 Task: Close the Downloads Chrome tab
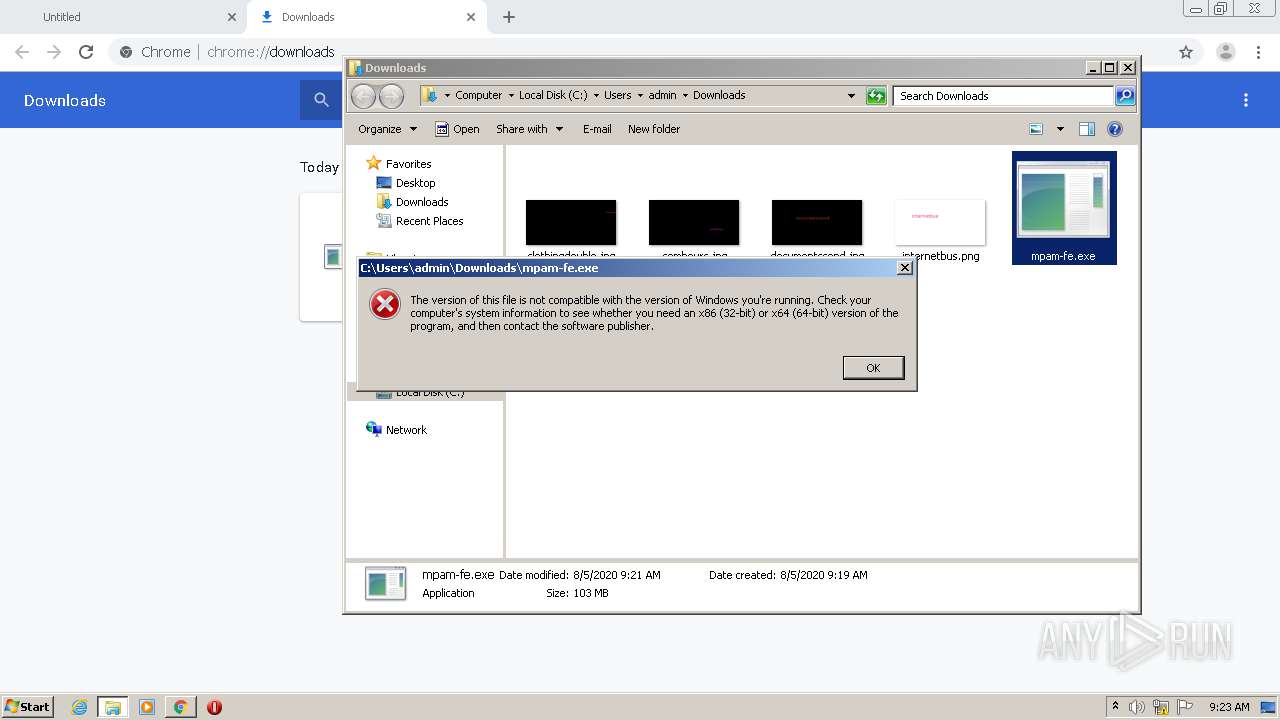(471, 17)
